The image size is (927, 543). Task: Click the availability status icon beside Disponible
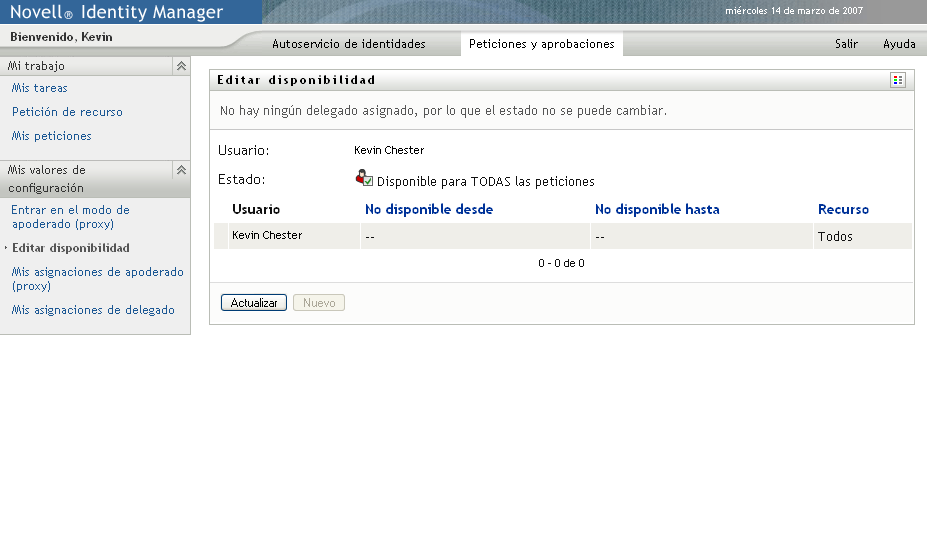point(364,178)
